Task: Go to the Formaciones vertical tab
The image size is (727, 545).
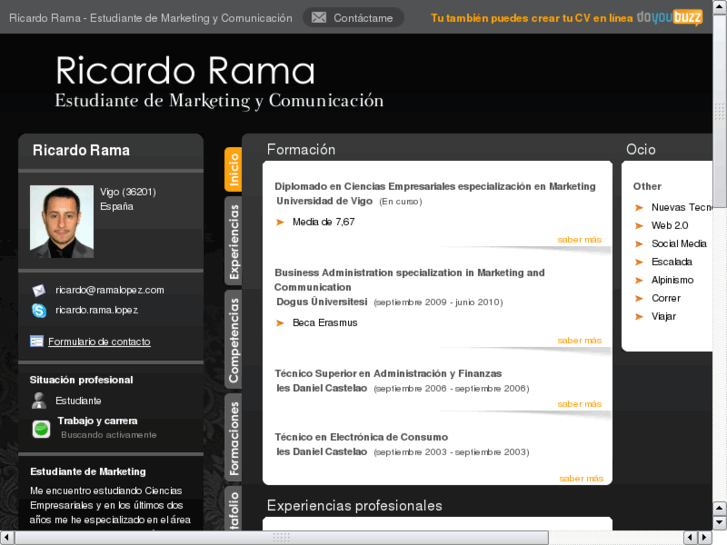Action: click(233, 437)
